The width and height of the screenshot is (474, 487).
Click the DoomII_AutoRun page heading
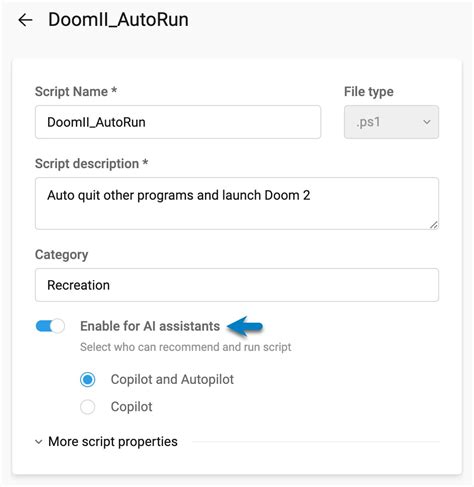(x=118, y=20)
